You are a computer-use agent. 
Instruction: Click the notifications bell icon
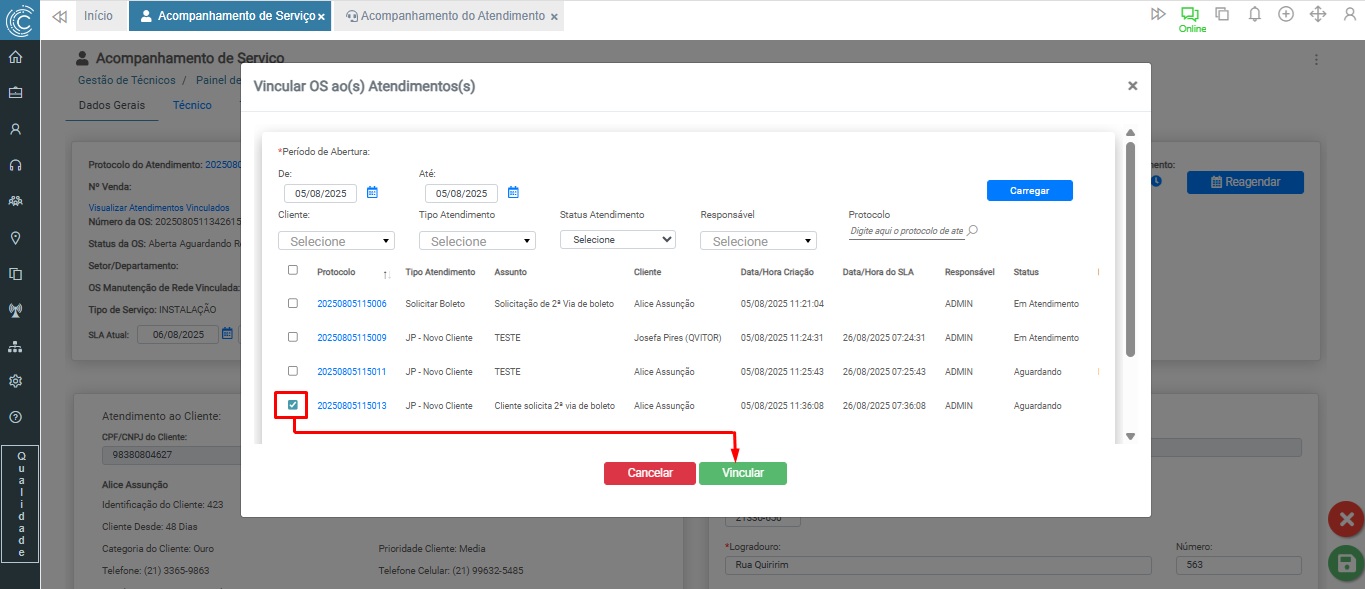pos(1254,14)
